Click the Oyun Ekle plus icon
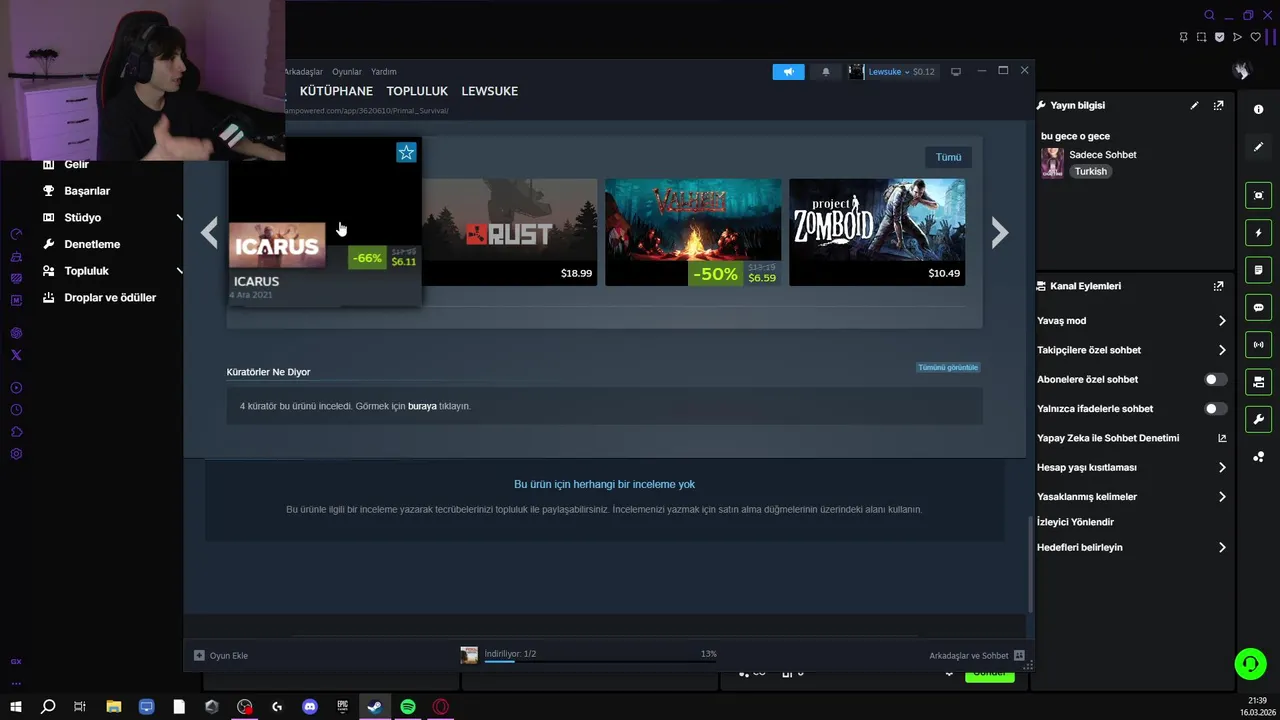Screen dimensions: 1280x720 pyautogui.click(x=199, y=655)
